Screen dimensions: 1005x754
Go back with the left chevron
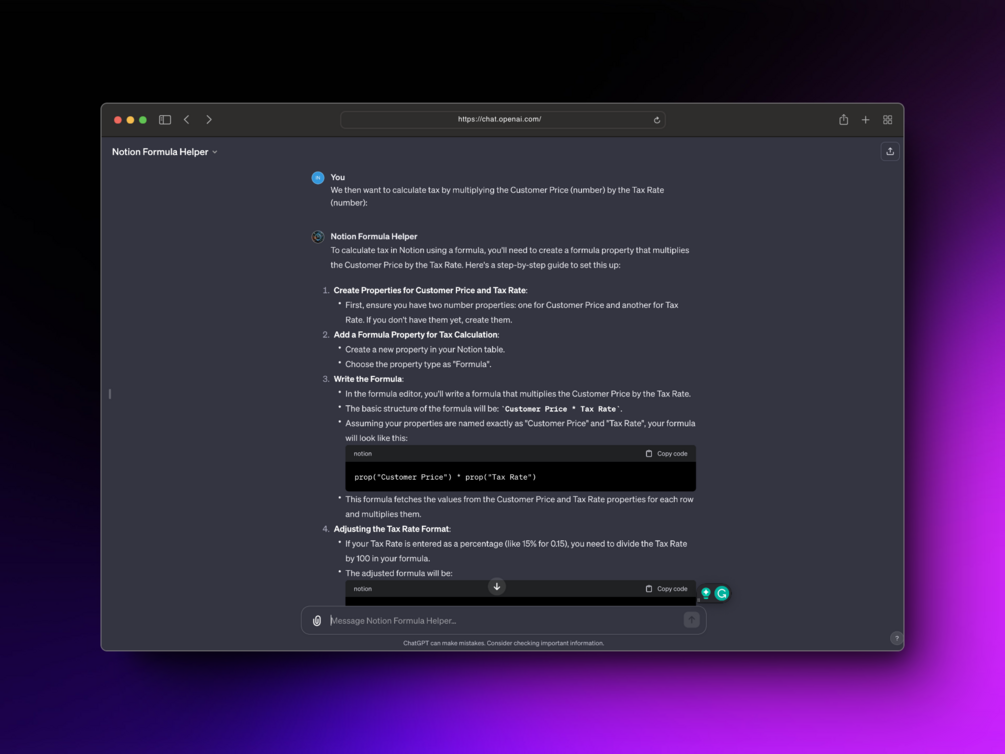[187, 120]
